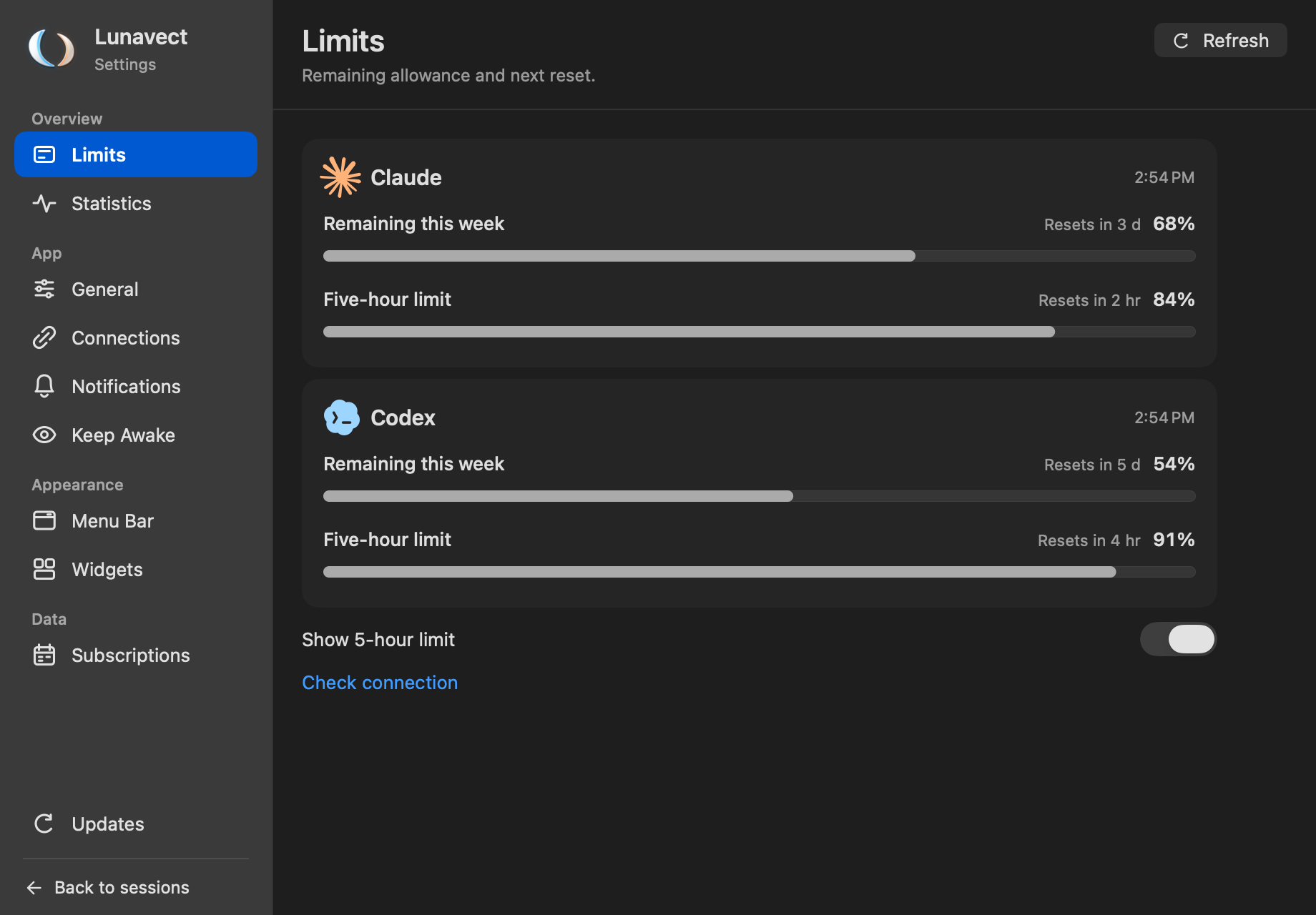The width and height of the screenshot is (1316, 915).
Task: Click the Overview section header
Action: point(67,119)
